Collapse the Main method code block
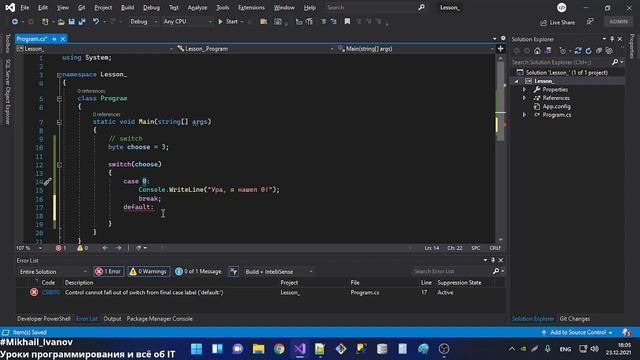The image size is (640, 360). tap(59, 122)
